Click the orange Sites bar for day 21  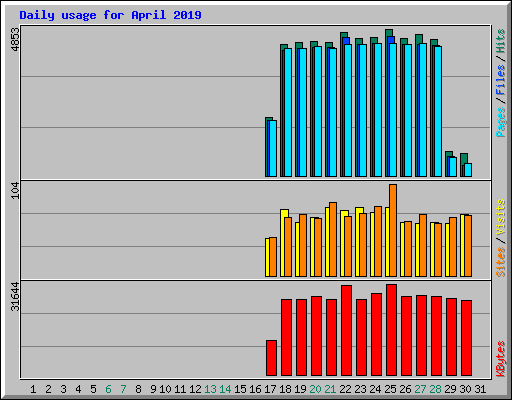[333, 239]
